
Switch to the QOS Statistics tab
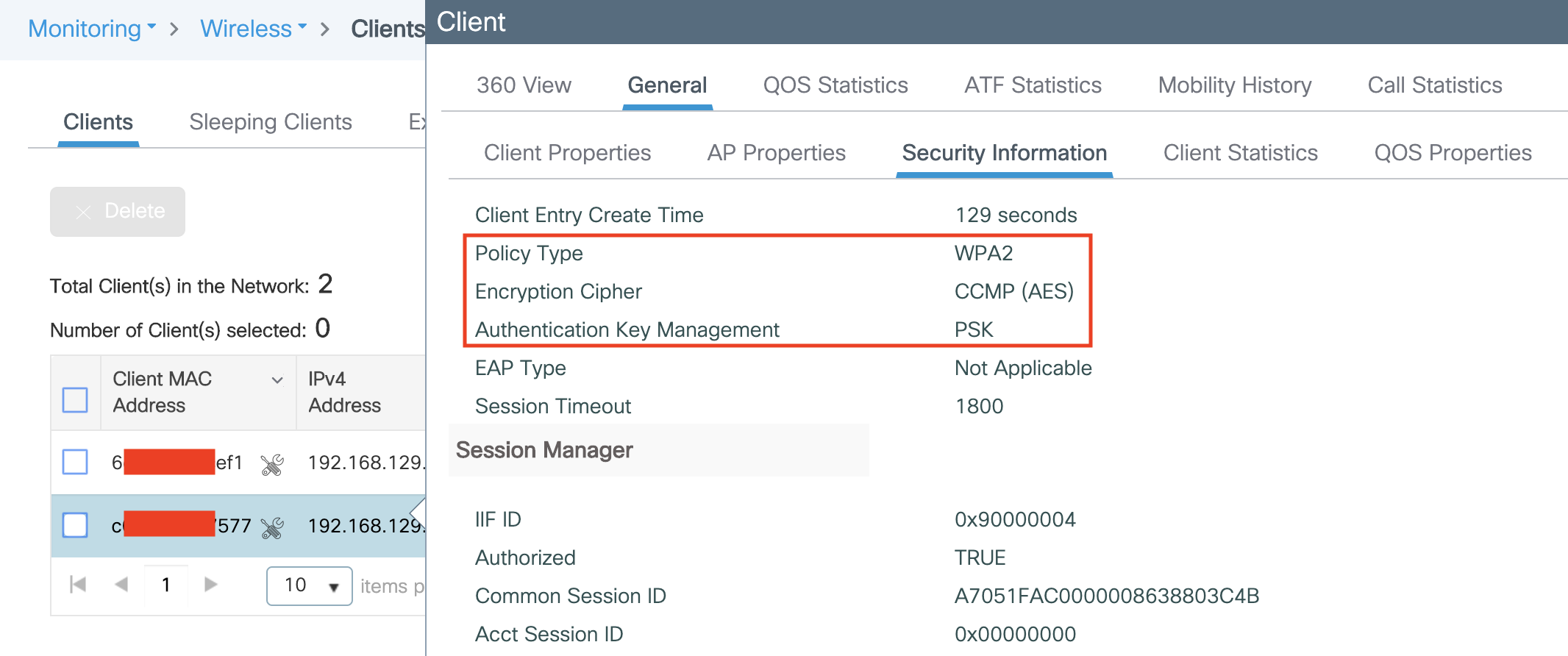click(x=835, y=85)
